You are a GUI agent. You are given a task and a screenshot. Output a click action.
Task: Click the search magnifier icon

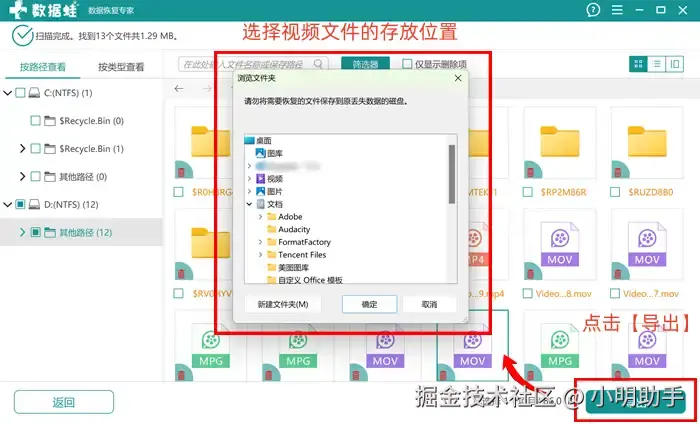(318, 64)
